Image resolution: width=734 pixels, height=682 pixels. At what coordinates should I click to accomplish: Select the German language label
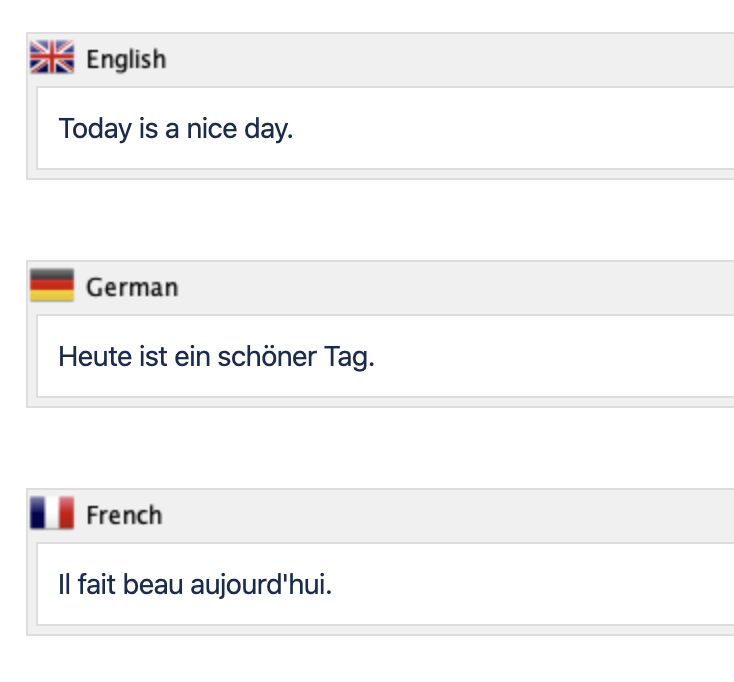point(132,287)
